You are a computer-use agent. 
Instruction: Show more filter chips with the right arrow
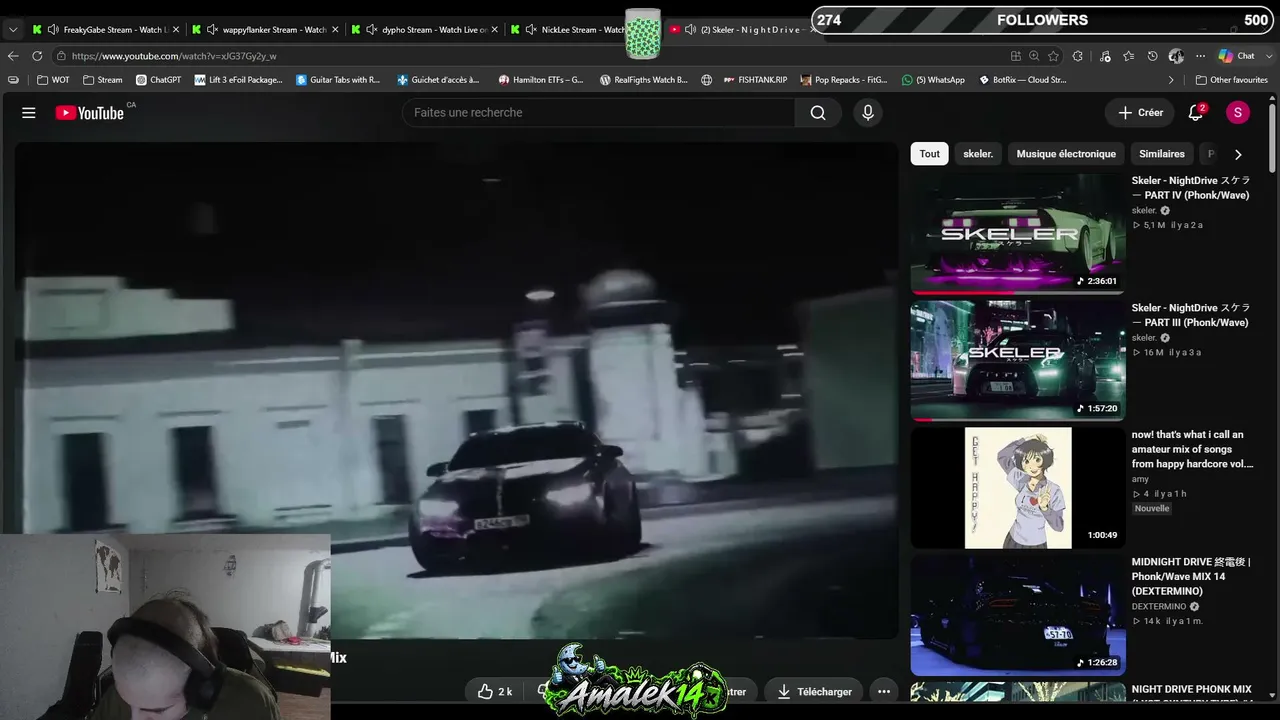coord(1238,154)
